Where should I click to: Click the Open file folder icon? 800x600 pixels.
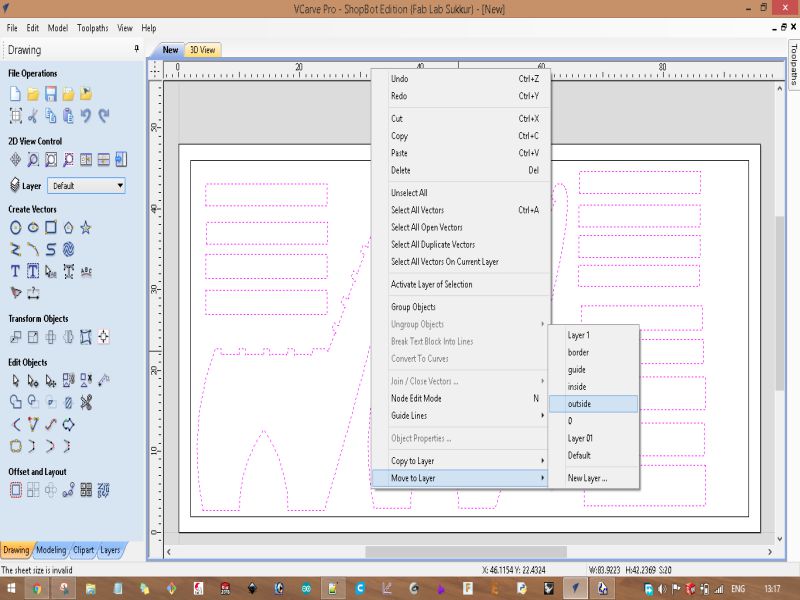pyautogui.click(x=33, y=94)
